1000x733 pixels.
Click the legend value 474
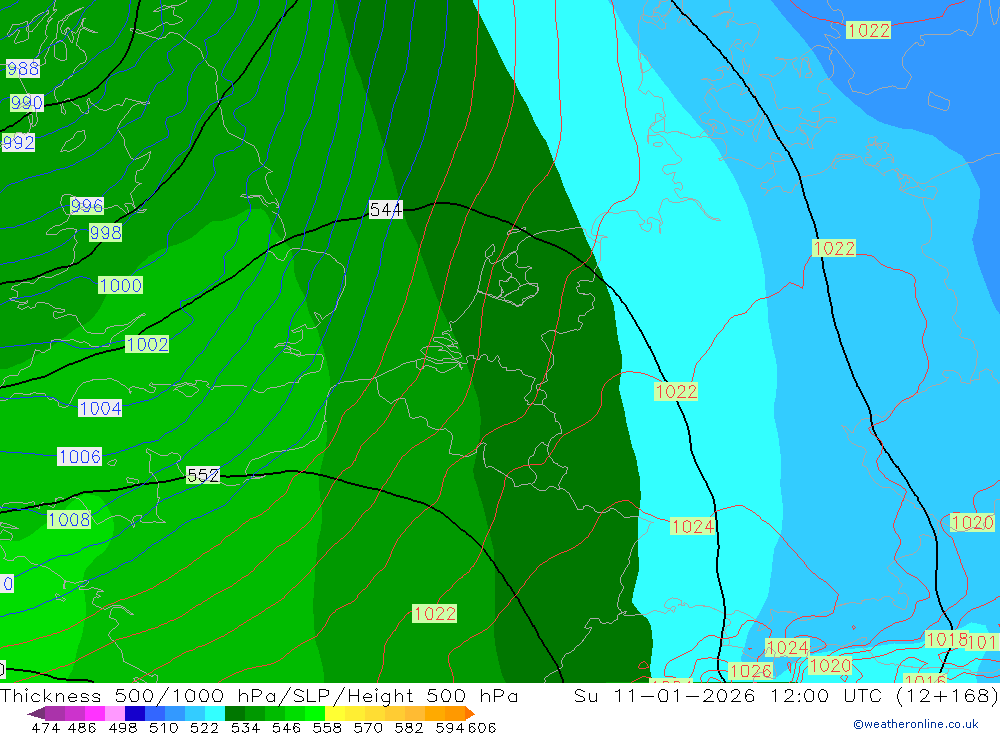(45, 727)
